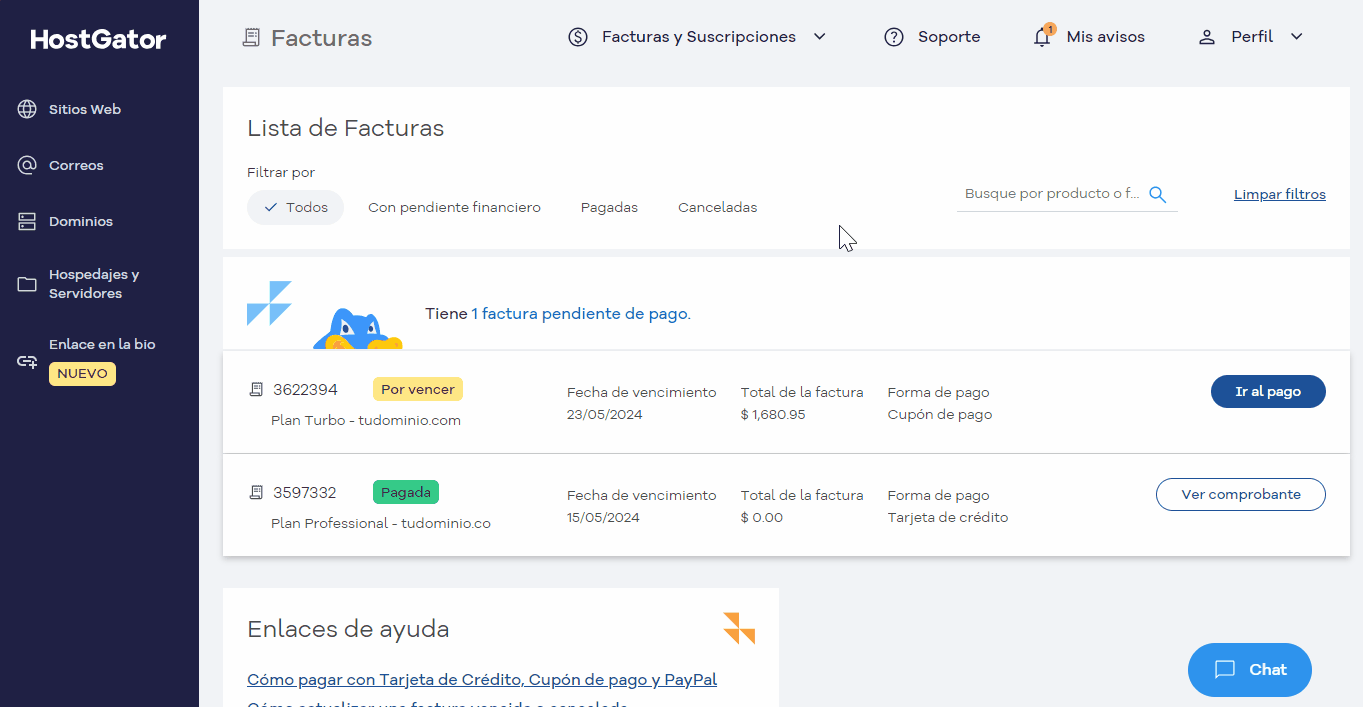
Task: Open the 1 factura pendiente de pago link
Action: (580, 313)
